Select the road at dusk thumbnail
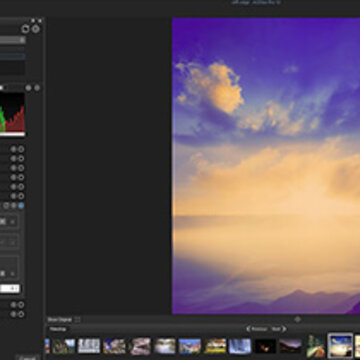 (x=315, y=346)
